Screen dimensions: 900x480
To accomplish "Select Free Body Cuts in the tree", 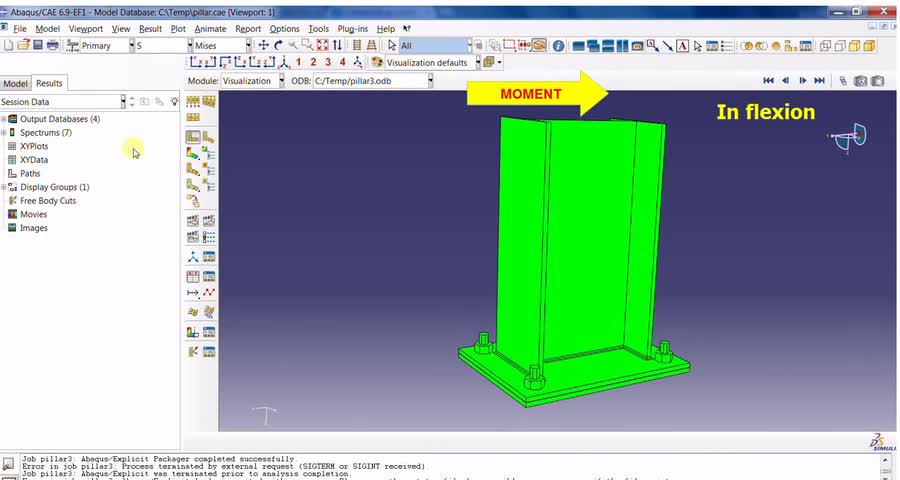I will [x=48, y=201].
